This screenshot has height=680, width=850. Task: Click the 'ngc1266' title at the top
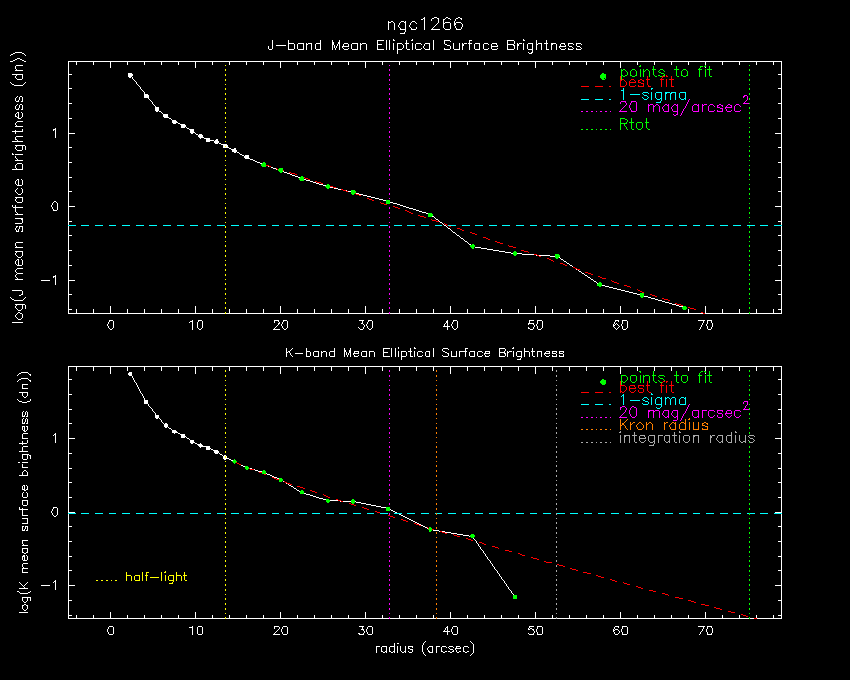425,23
